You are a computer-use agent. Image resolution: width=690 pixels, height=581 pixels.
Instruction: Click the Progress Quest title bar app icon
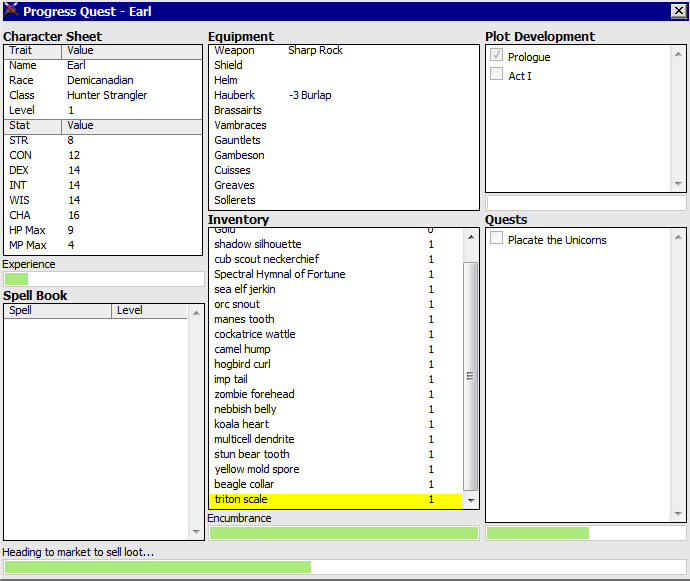point(11,11)
